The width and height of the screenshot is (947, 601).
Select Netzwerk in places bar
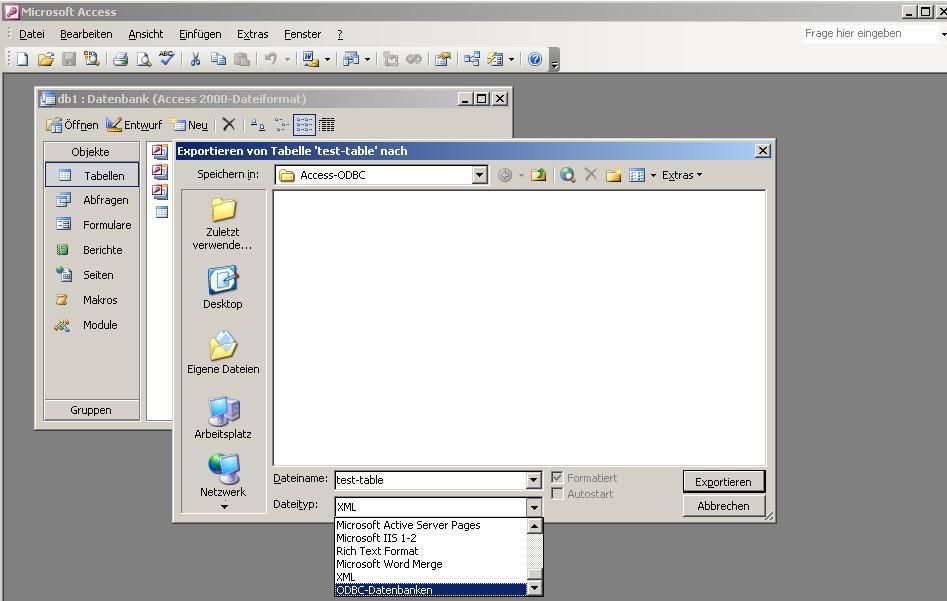click(x=223, y=476)
